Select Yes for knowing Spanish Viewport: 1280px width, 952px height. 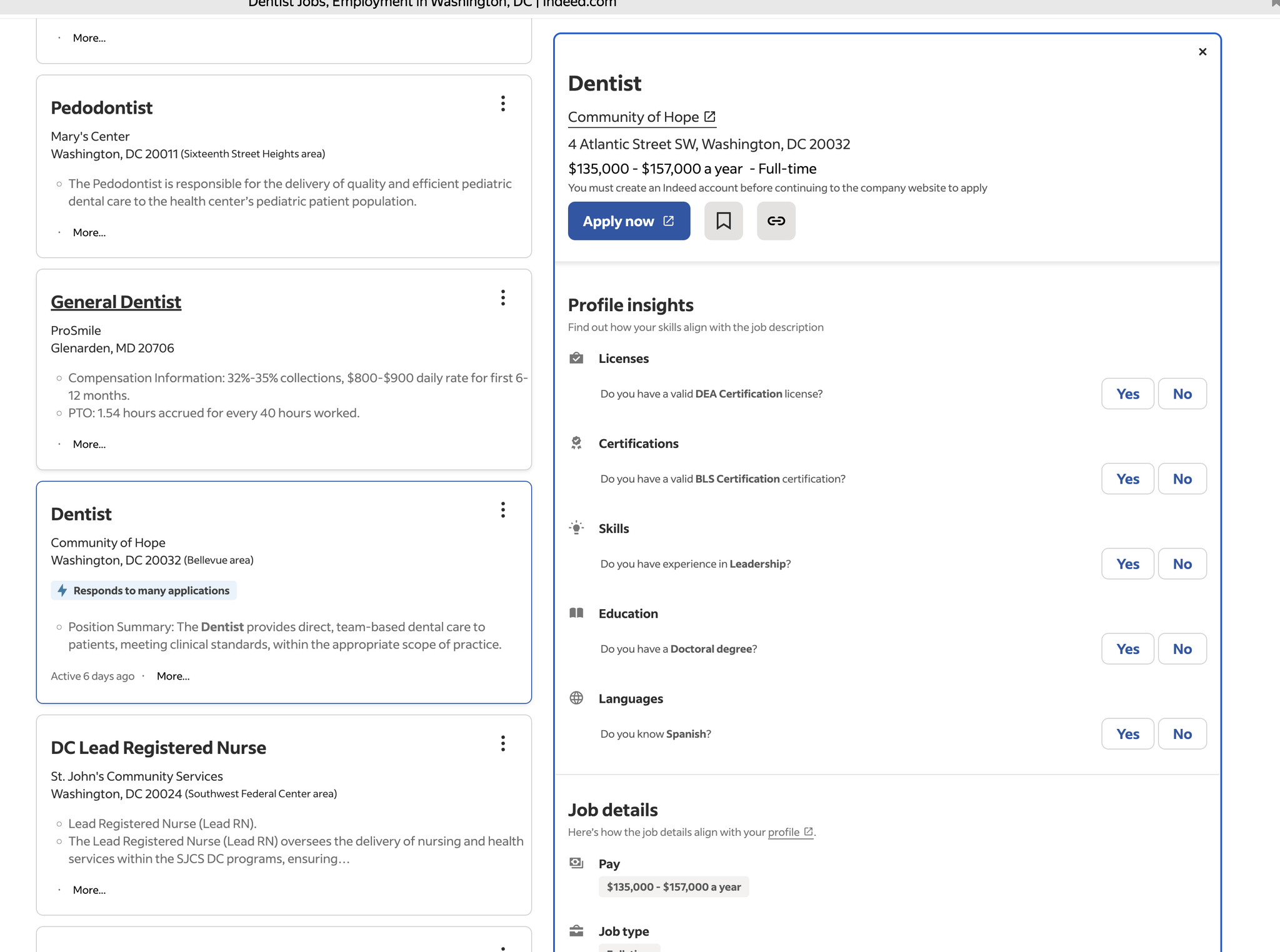tap(1127, 733)
